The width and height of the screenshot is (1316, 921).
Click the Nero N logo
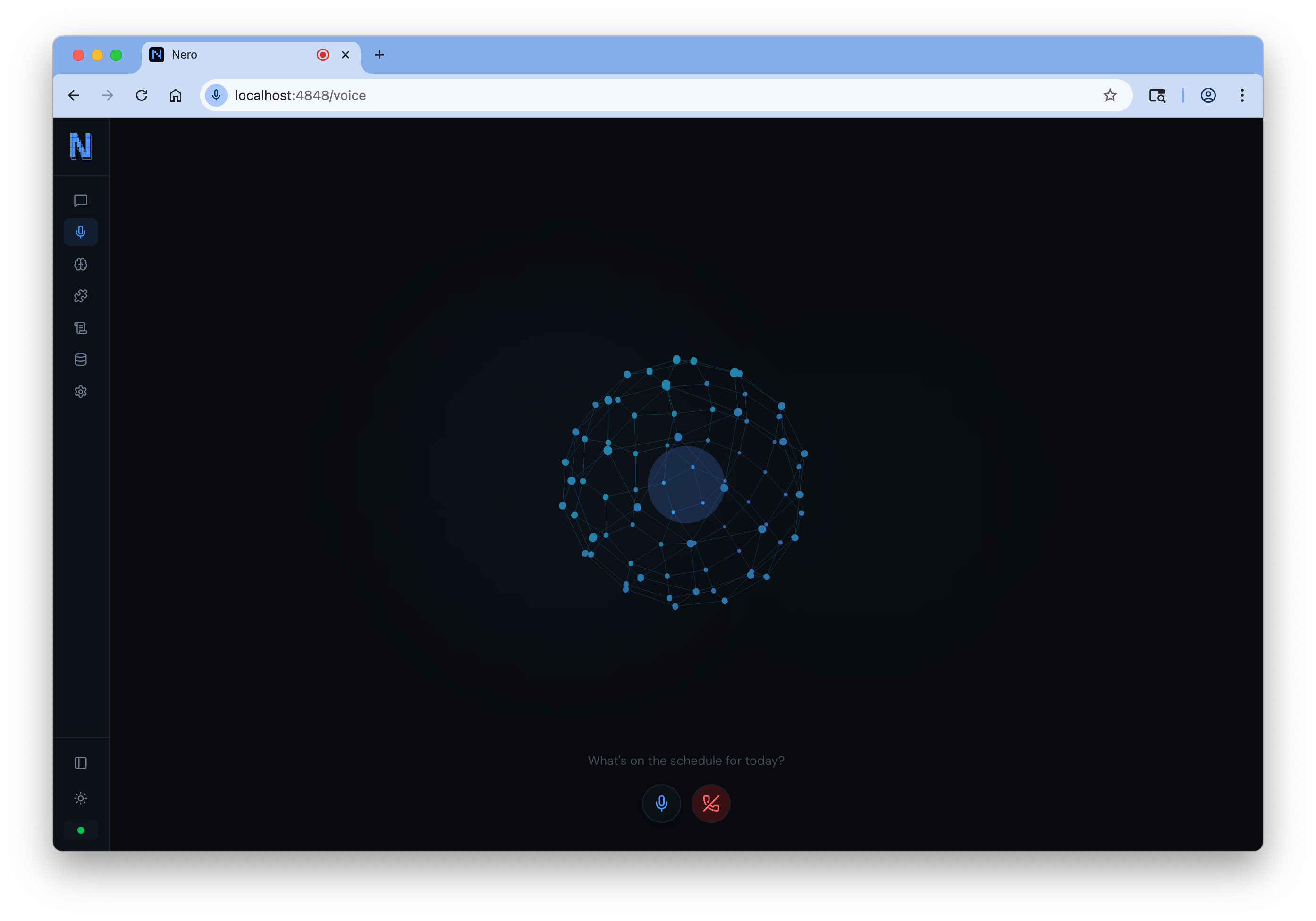[81, 146]
